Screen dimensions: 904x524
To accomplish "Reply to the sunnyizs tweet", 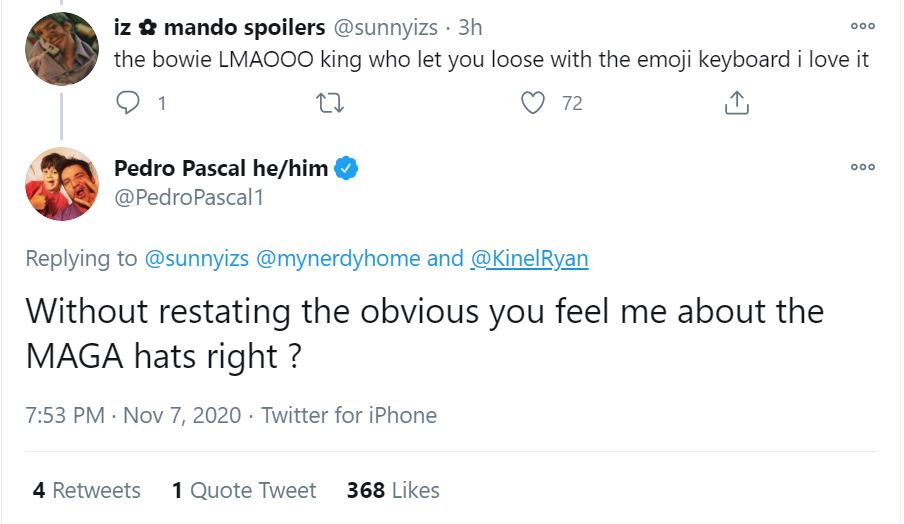I will tap(129, 103).
